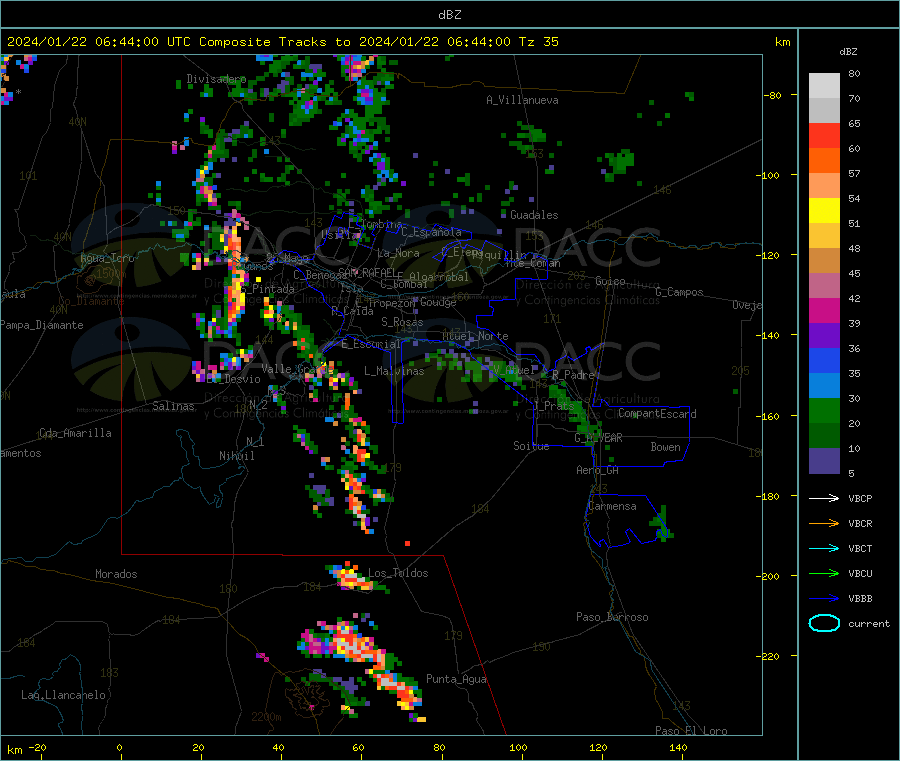This screenshot has height=761, width=900.
Task: Click the 'Salinas' map label
Action: [173, 406]
